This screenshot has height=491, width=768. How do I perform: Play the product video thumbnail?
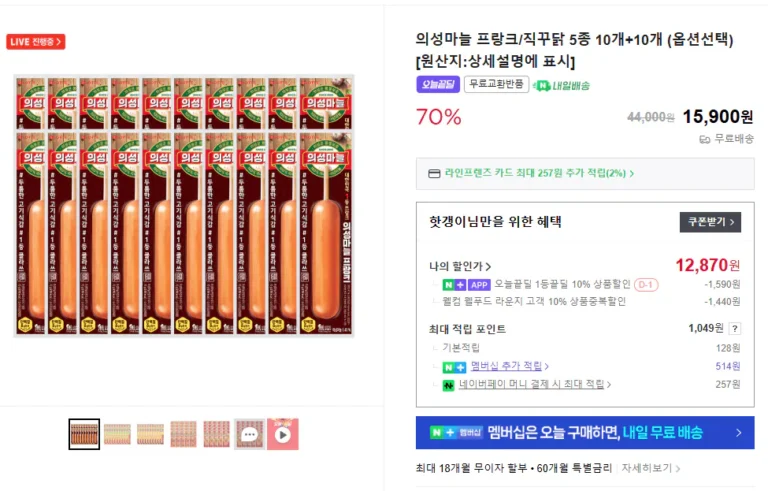[x=283, y=434]
